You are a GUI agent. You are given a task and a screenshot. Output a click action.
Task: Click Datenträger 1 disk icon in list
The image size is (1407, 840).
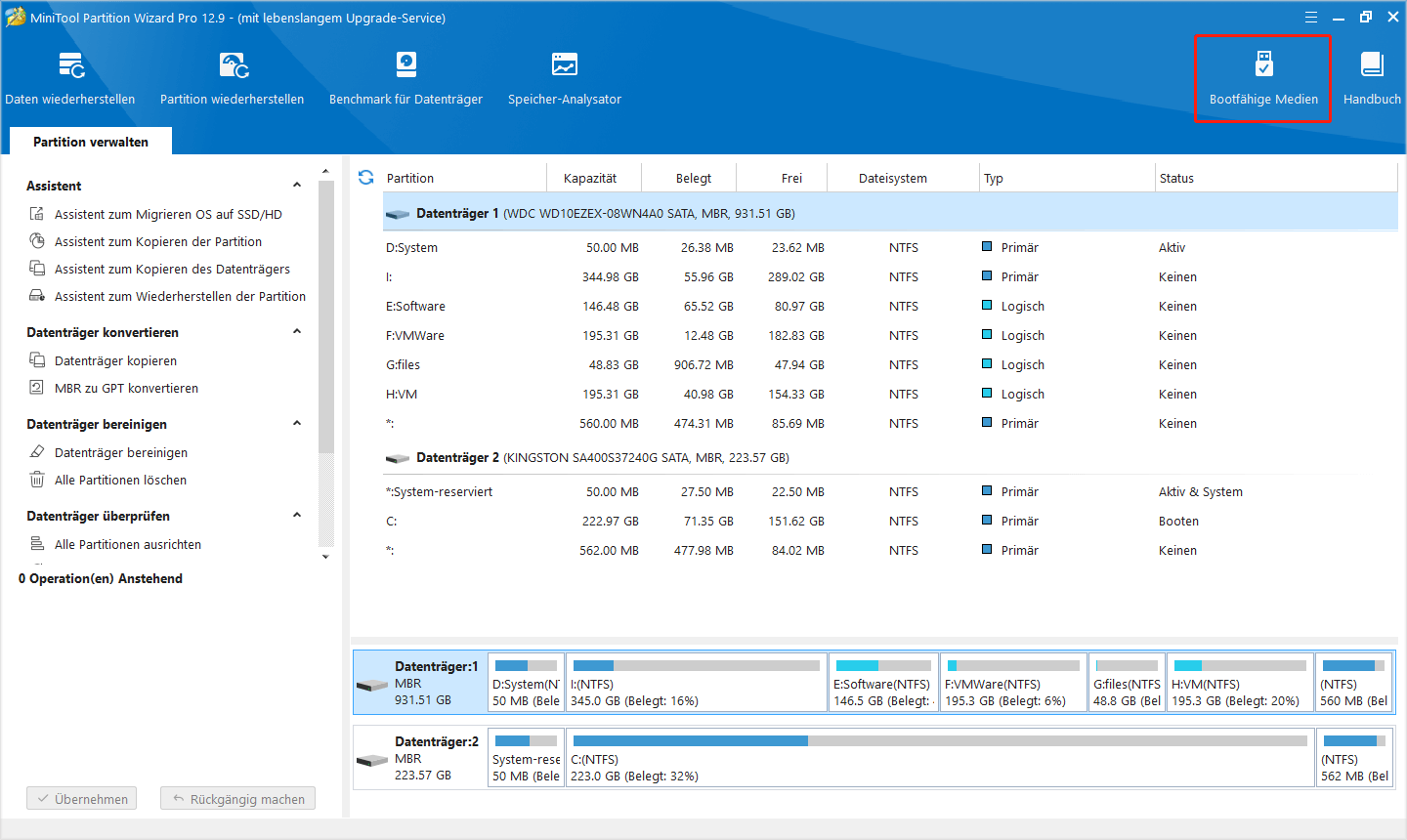398,214
